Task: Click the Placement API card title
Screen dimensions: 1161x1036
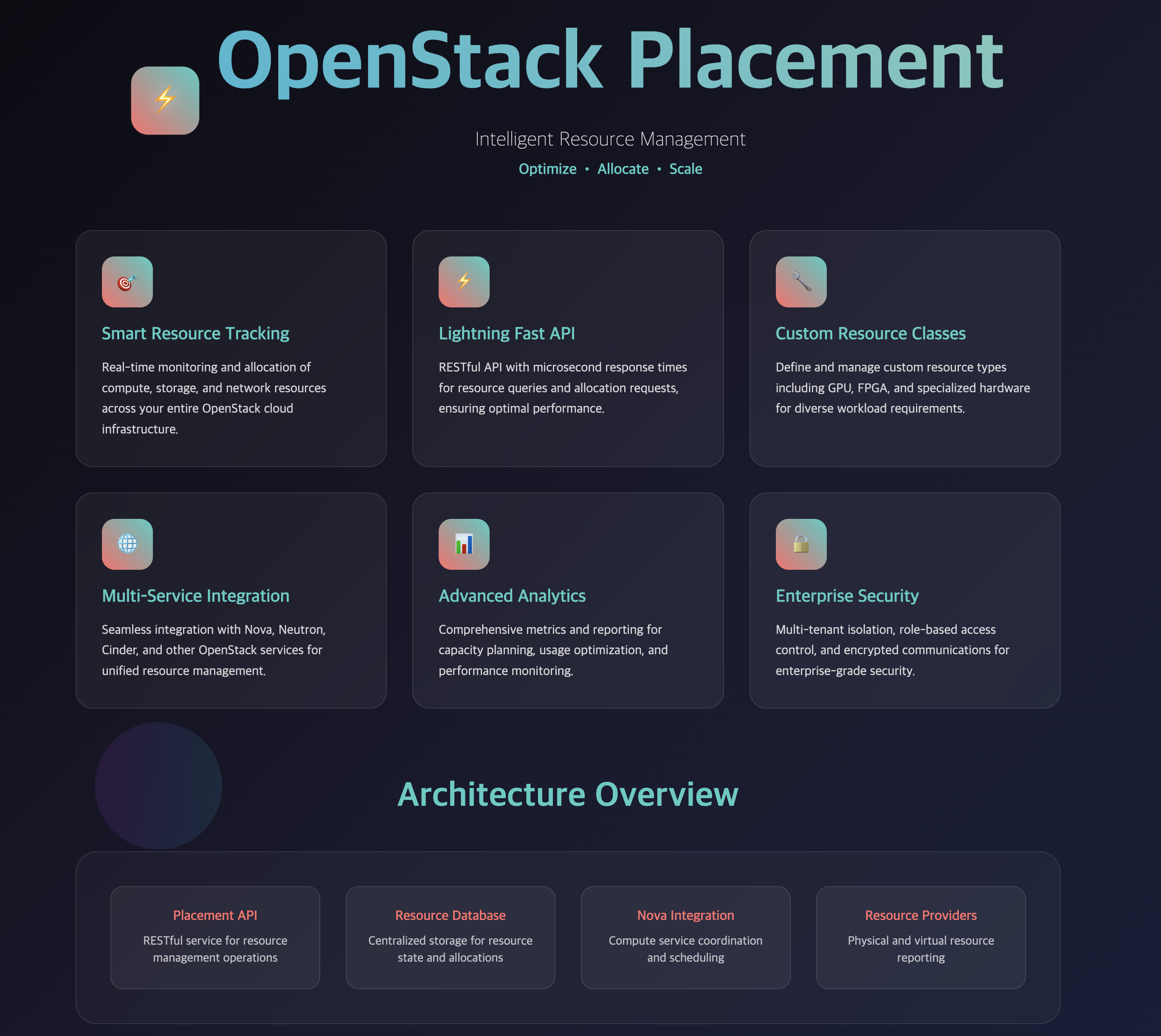Action: click(x=215, y=915)
